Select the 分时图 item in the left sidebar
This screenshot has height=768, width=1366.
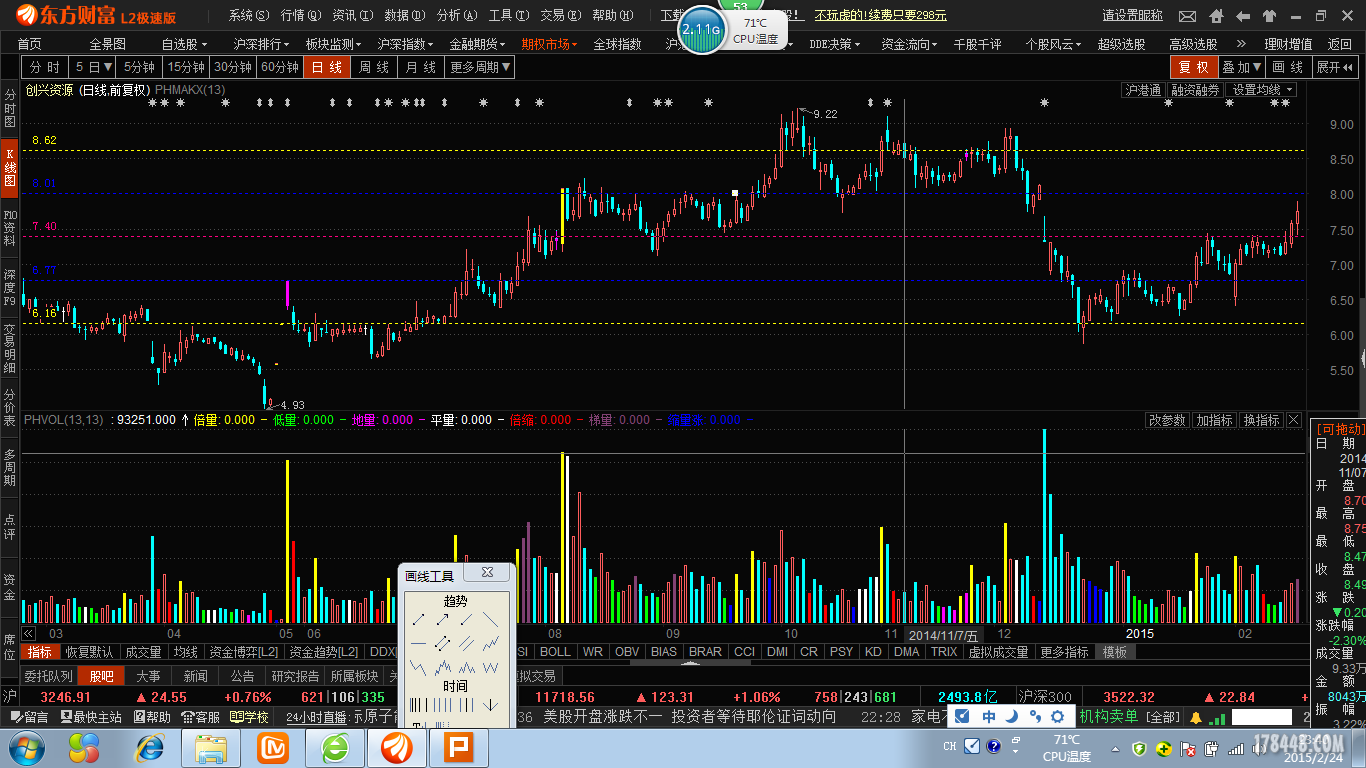tap(9, 108)
